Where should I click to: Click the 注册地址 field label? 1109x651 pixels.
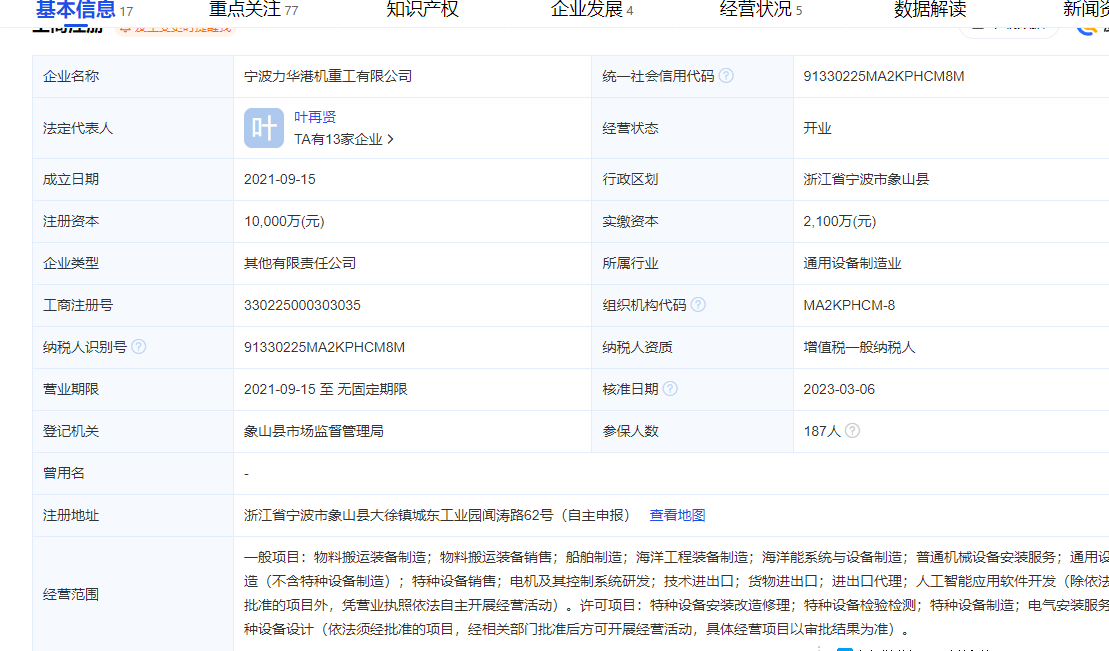(71, 515)
